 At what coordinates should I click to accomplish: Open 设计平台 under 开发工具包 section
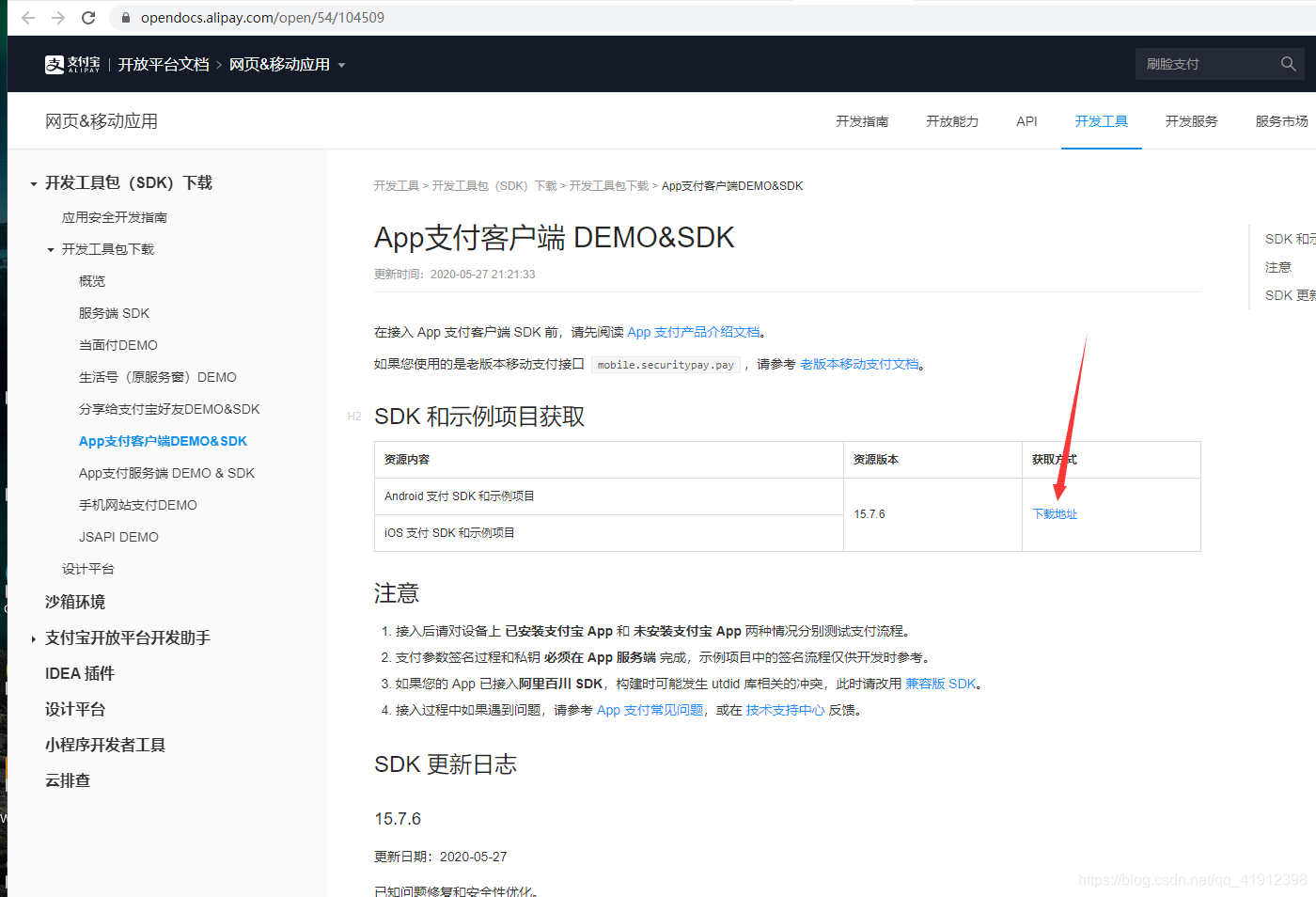[88, 569]
